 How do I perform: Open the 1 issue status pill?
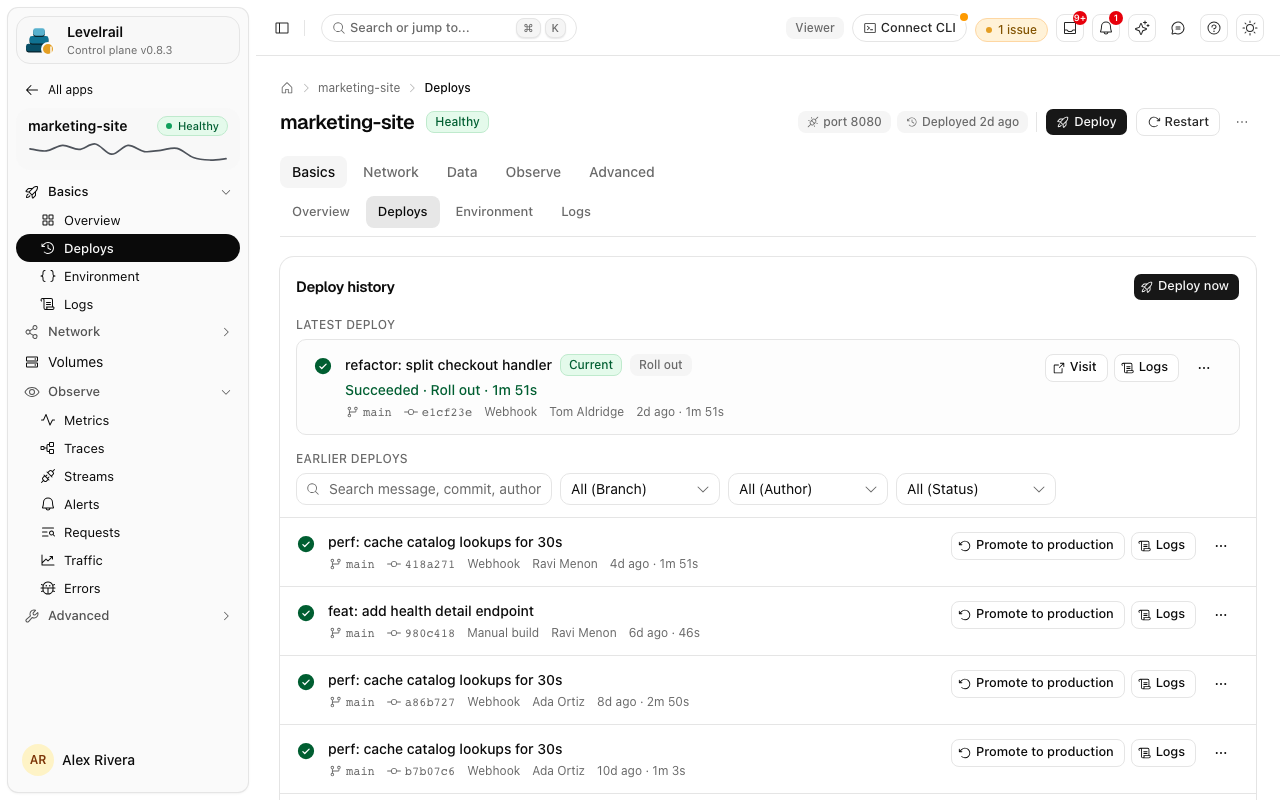[x=1011, y=29]
